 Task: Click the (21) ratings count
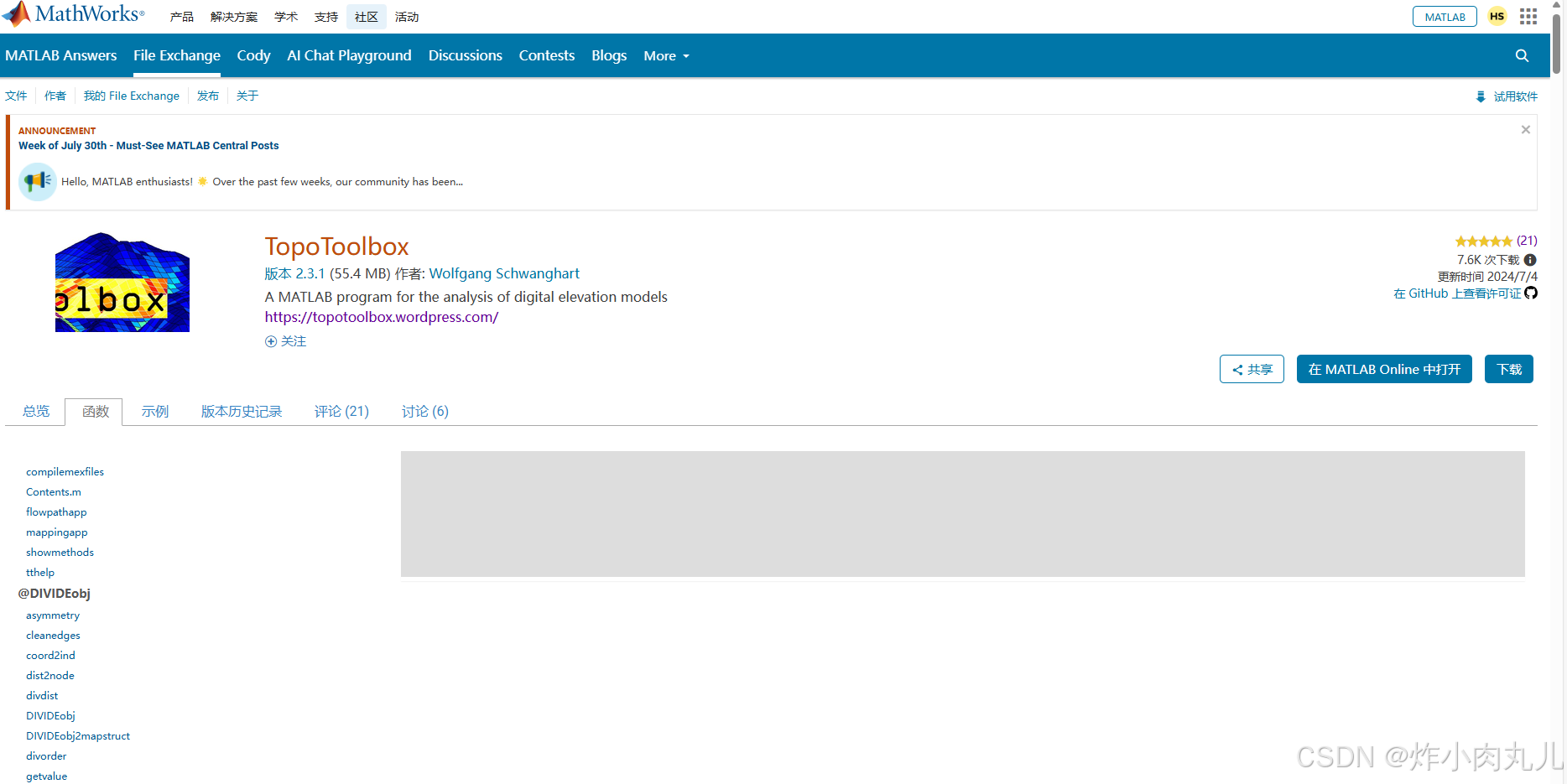[1527, 241]
